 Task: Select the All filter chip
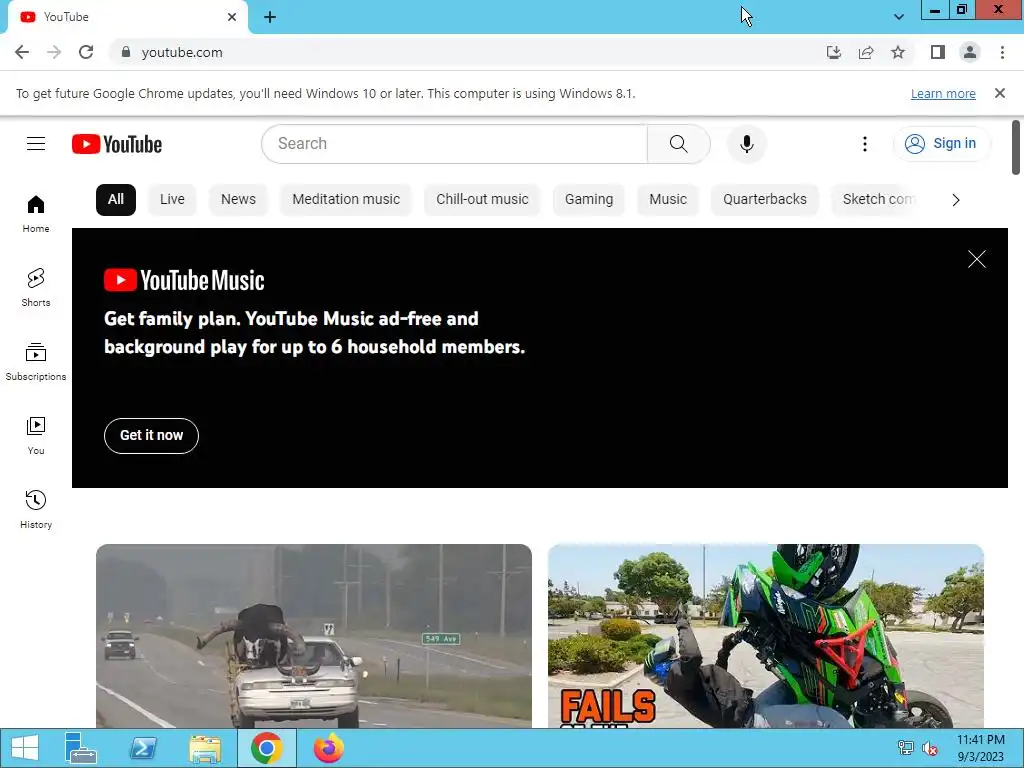click(116, 200)
